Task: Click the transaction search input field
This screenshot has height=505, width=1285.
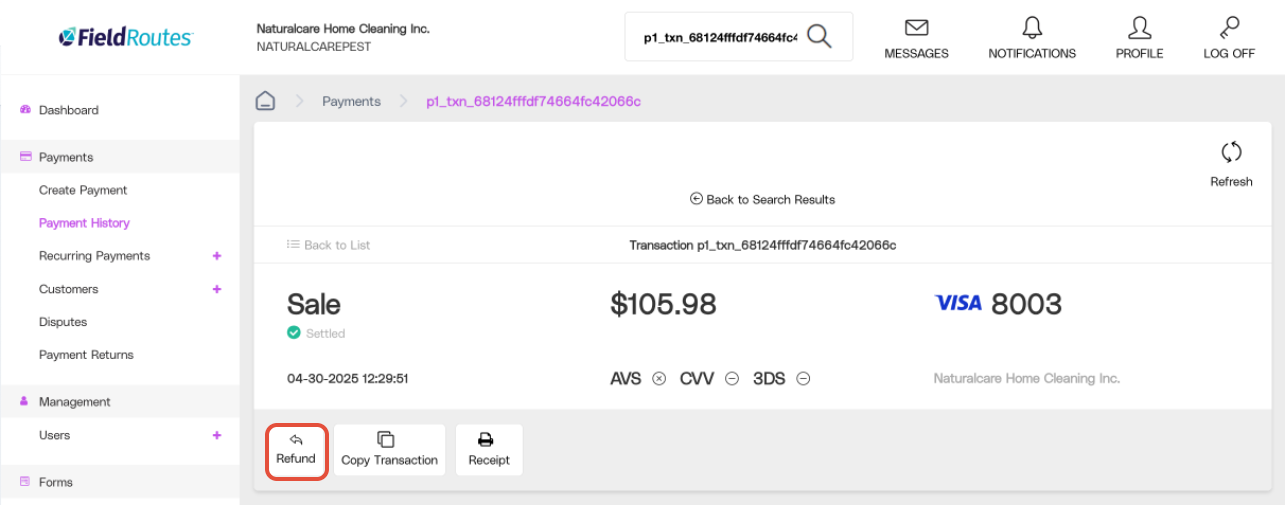Action: (719, 37)
